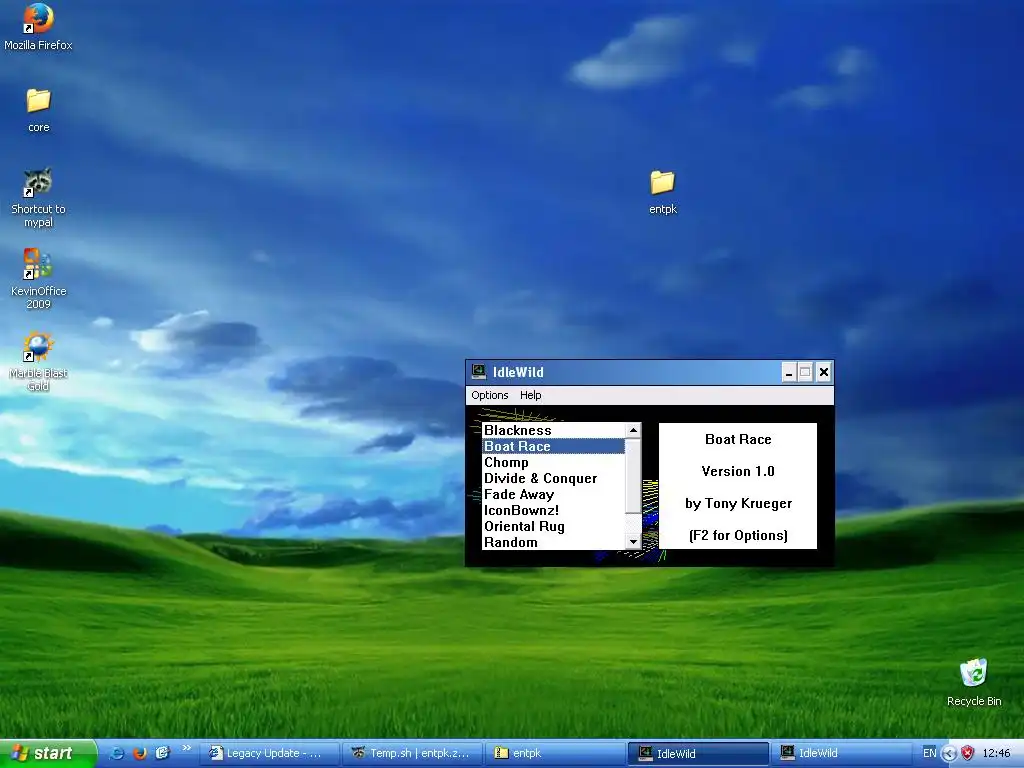
Task: Click the Version 1.0 text
Action: click(x=738, y=472)
